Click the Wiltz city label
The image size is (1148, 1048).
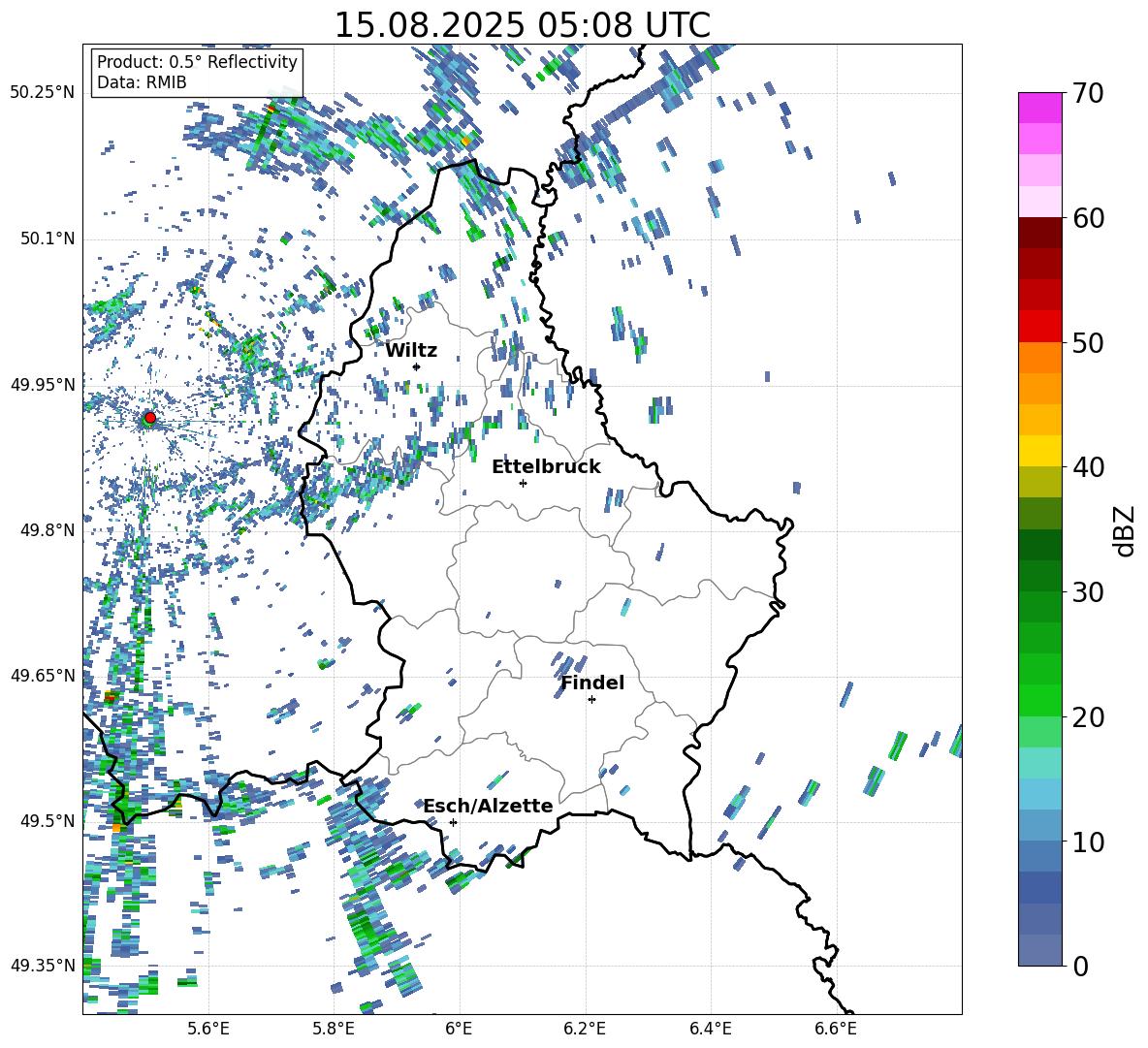tap(411, 351)
